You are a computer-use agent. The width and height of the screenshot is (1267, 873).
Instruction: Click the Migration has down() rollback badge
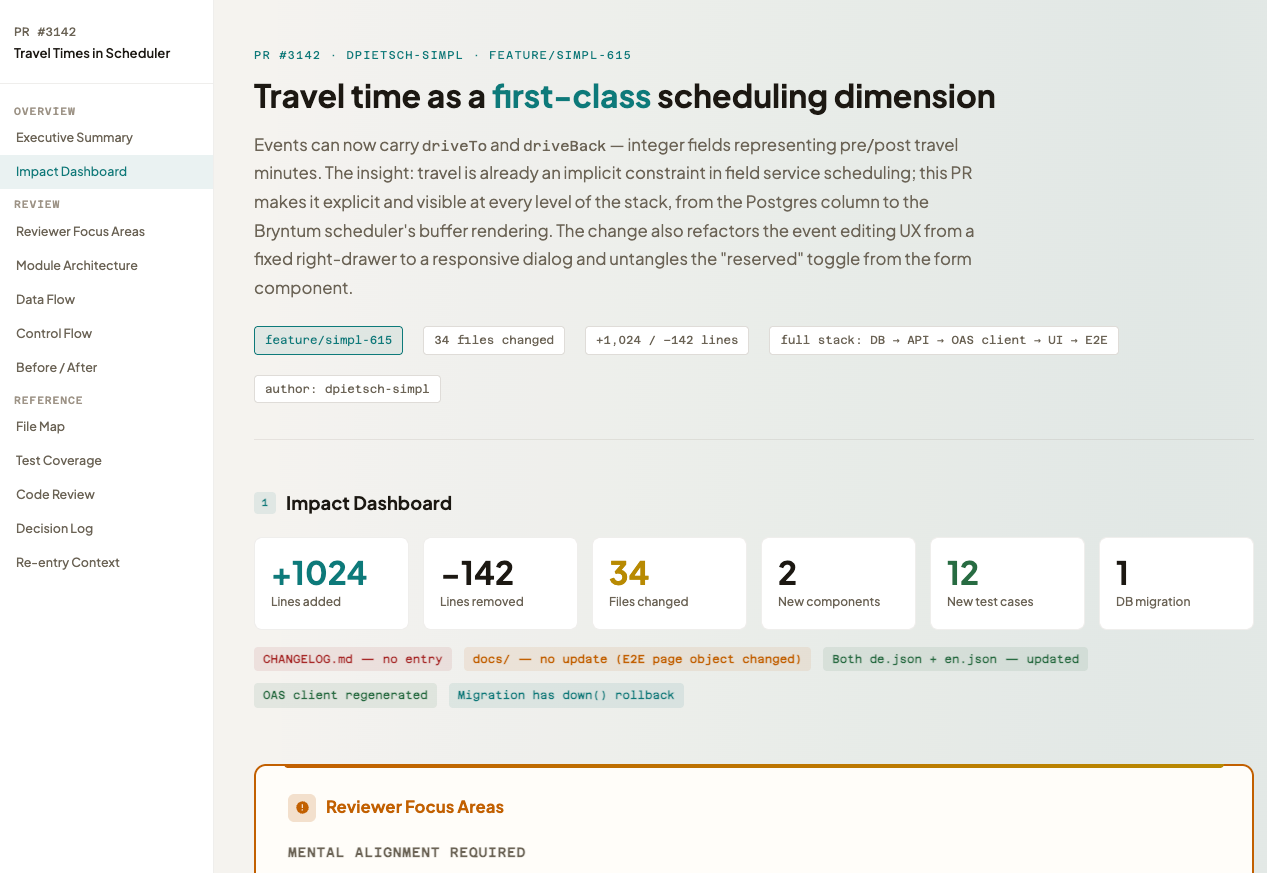coord(566,695)
